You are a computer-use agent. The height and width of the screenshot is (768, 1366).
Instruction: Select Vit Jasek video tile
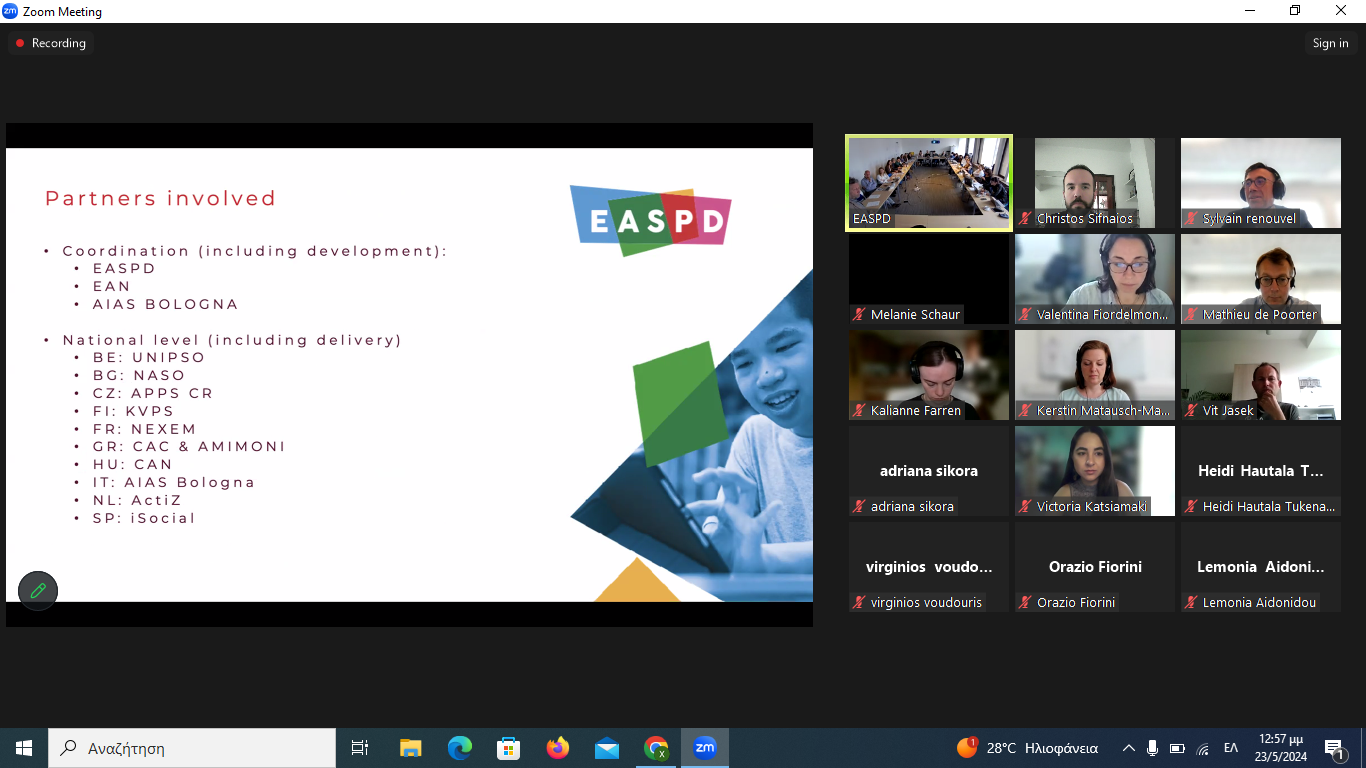click(1261, 375)
